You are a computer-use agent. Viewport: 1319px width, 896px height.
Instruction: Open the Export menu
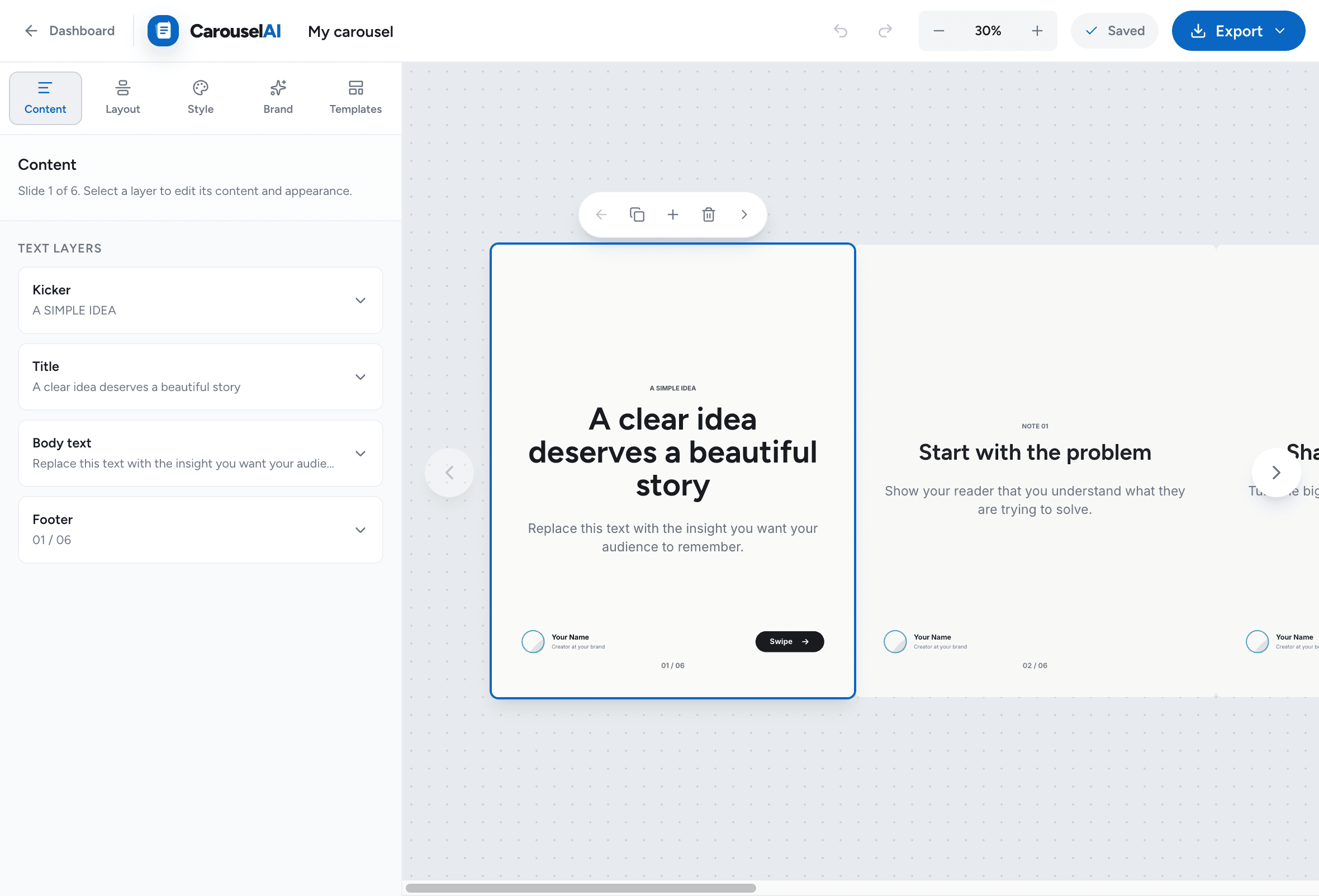coord(1238,31)
